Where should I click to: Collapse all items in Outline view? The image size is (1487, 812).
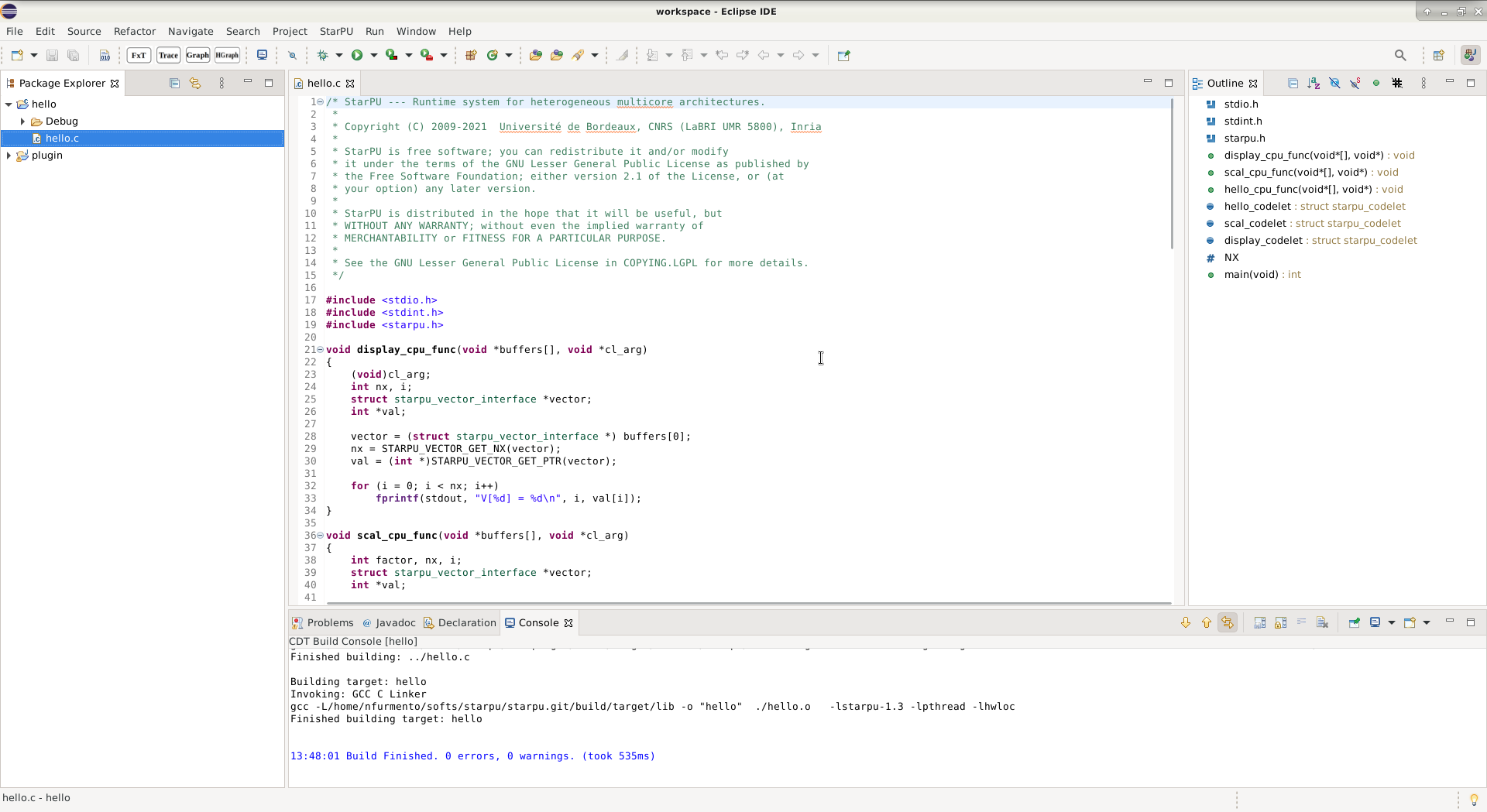[x=1293, y=83]
